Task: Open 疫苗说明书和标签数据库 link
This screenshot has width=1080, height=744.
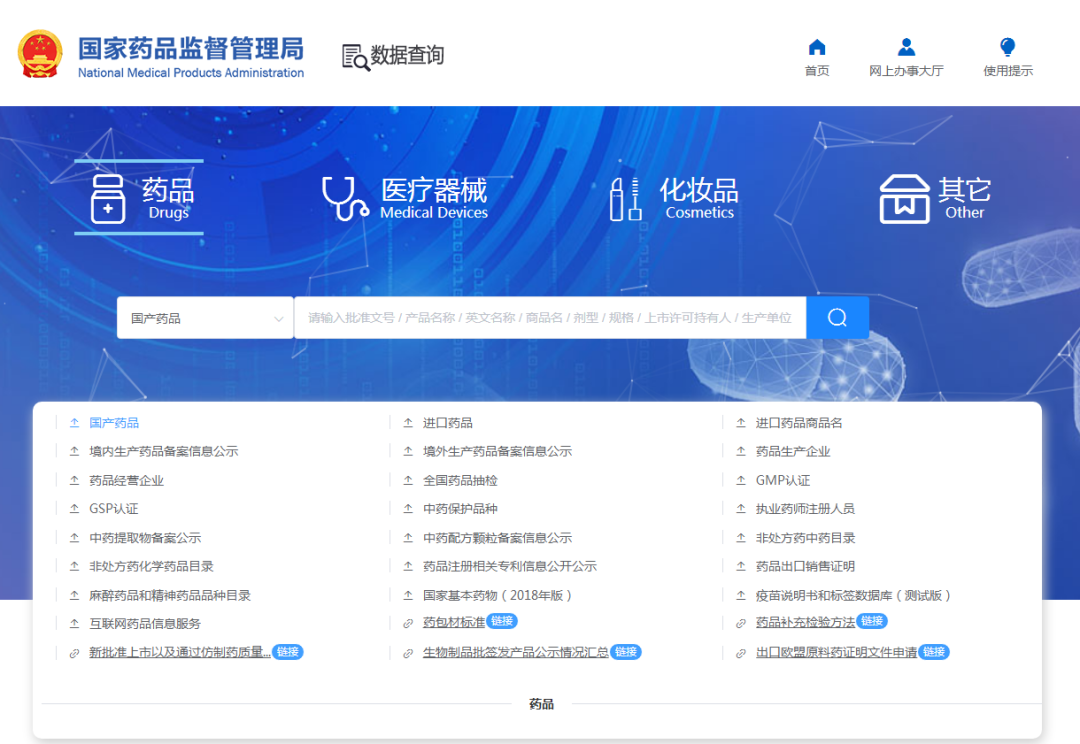Action: pos(853,595)
